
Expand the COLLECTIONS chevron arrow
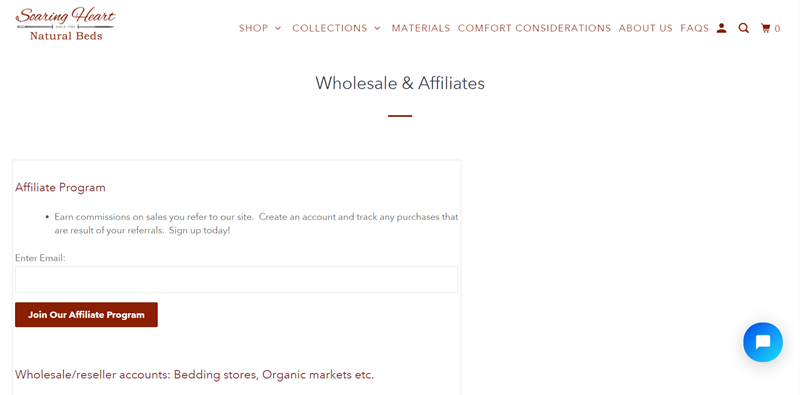point(377,29)
